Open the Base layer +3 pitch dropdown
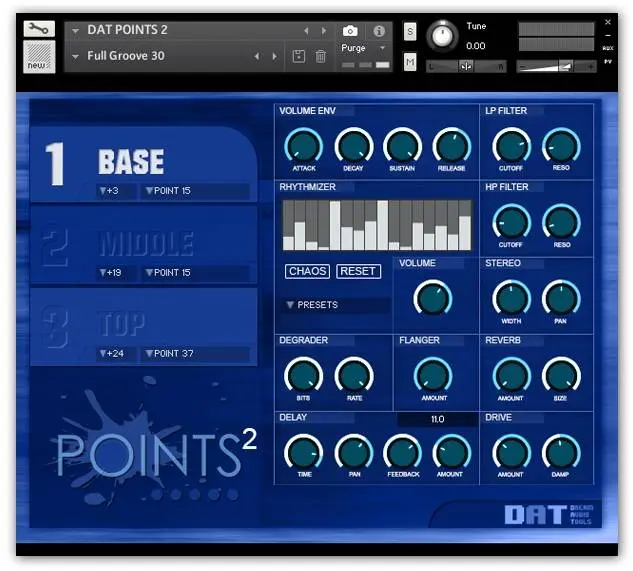 point(115,191)
